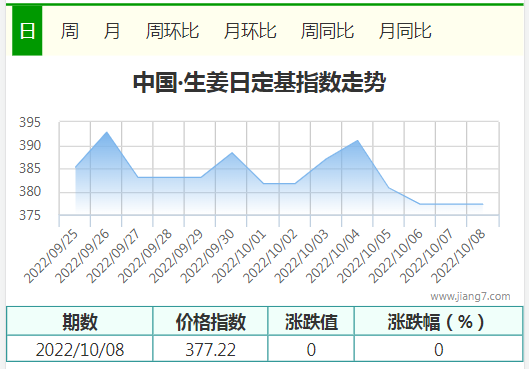Click the www.jiang7.com source text
This screenshot has width=529, height=369.
pyautogui.click(x=470, y=296)
